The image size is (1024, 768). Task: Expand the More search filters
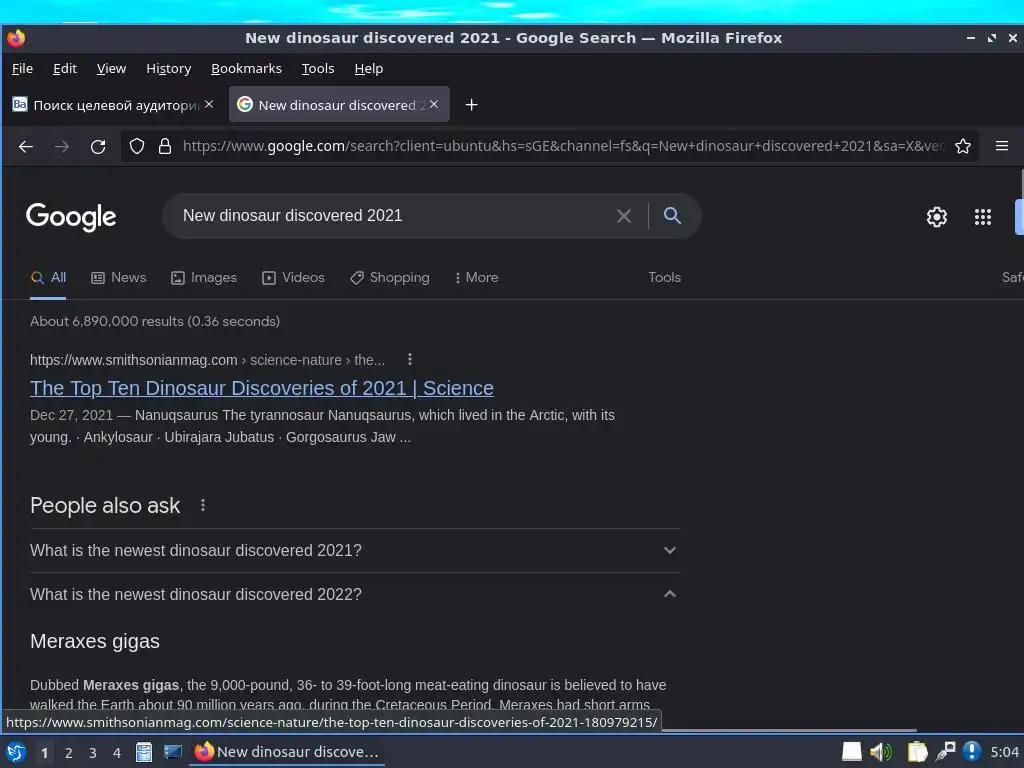coord(477,278)
